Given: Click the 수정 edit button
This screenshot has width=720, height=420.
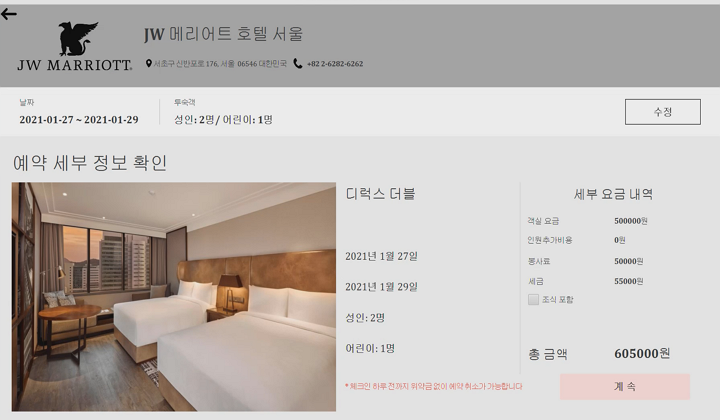Looking at the screenshot, I should (663, 112).
